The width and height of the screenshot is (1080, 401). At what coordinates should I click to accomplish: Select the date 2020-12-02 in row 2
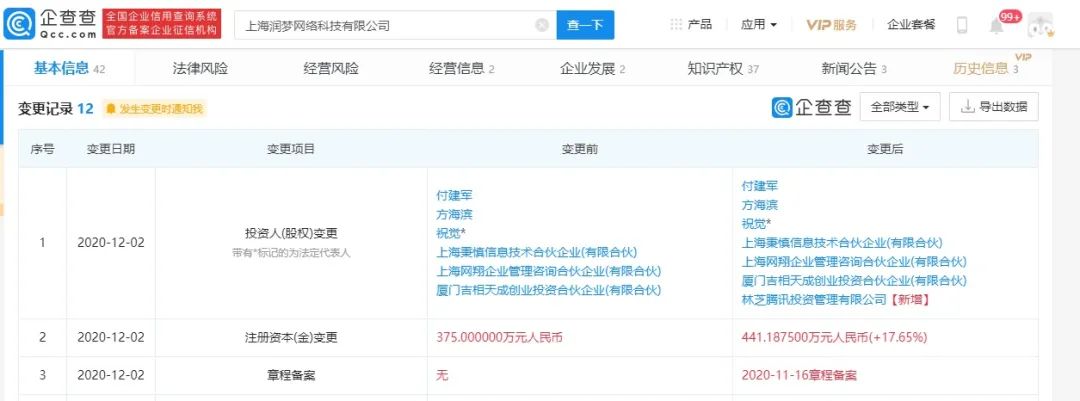tap(111, 338)
